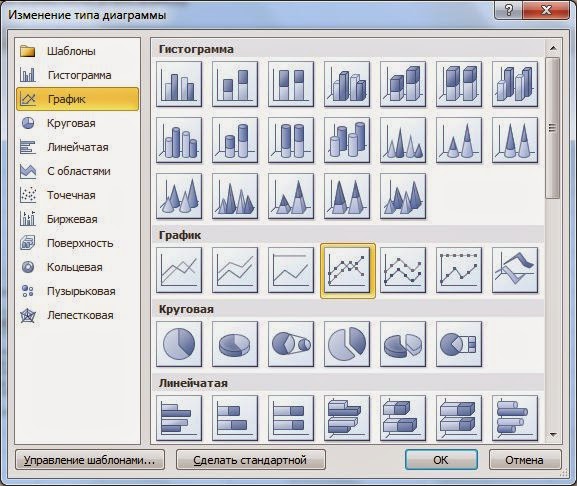Select the clustered column chart thumbnail
The height and width of the screenshot is (486, 577).
179,84
